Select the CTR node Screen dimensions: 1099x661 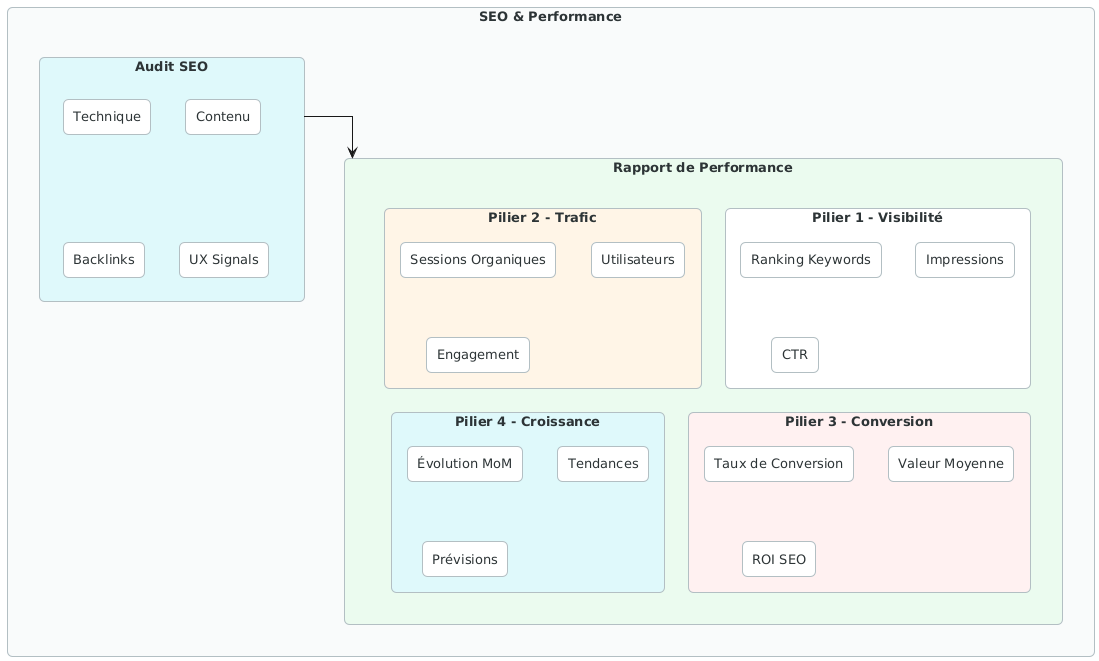(795, 355)
